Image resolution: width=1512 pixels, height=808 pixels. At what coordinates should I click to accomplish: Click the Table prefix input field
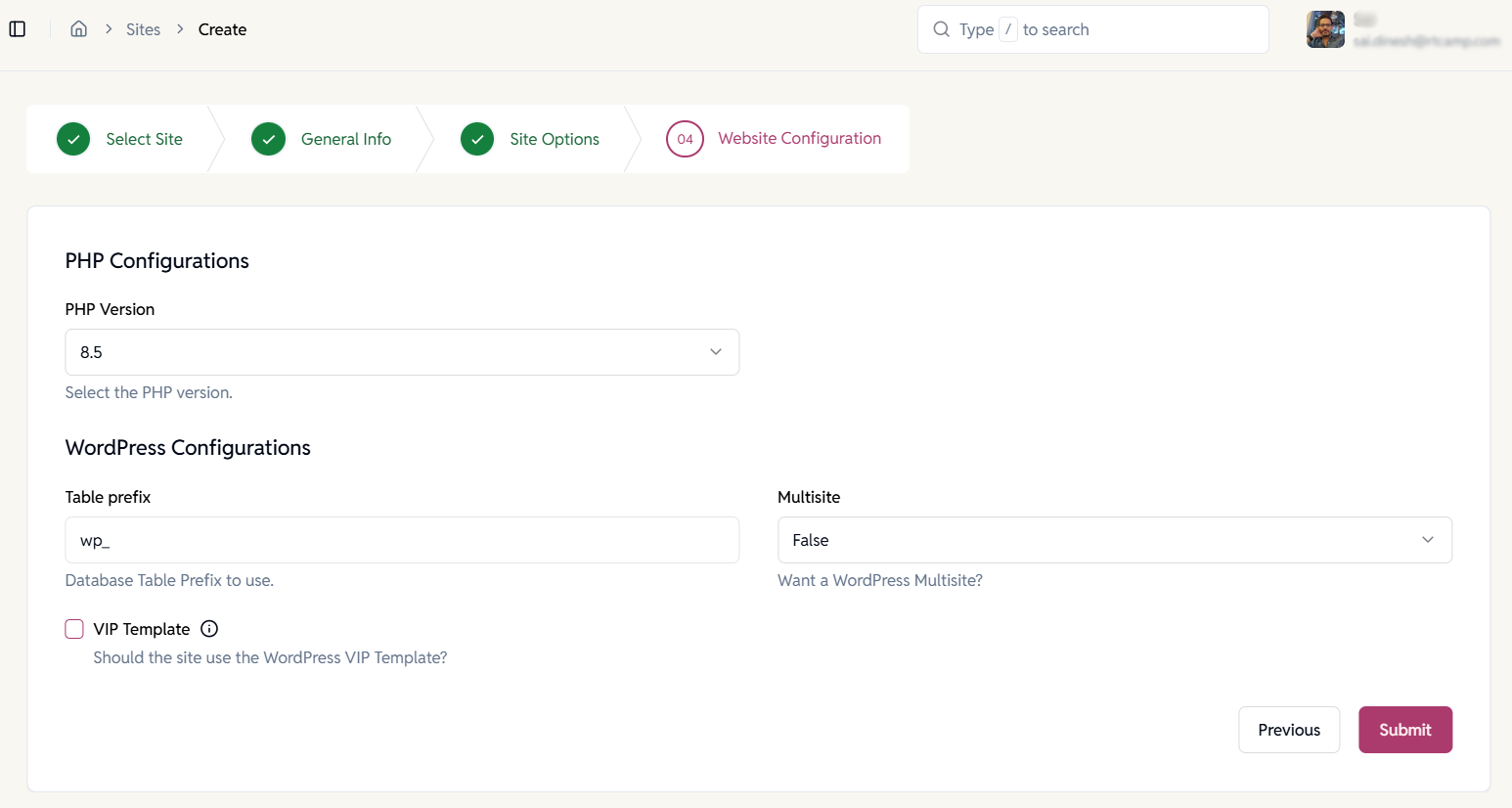point(401,539)
